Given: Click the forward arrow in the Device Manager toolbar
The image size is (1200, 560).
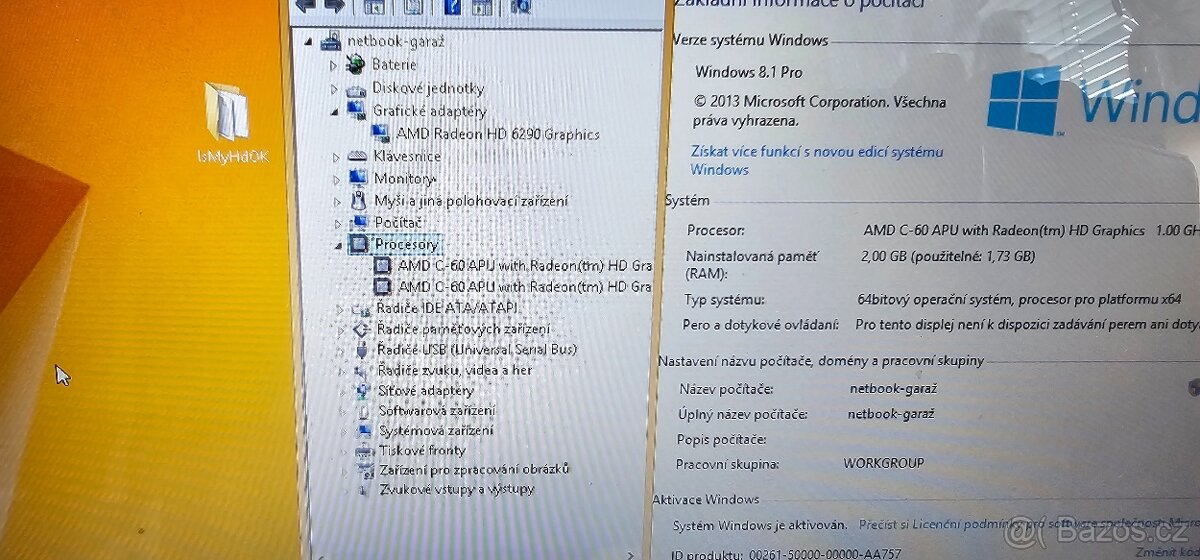Looking at the screenshot, I should click(x=334, y=4).
